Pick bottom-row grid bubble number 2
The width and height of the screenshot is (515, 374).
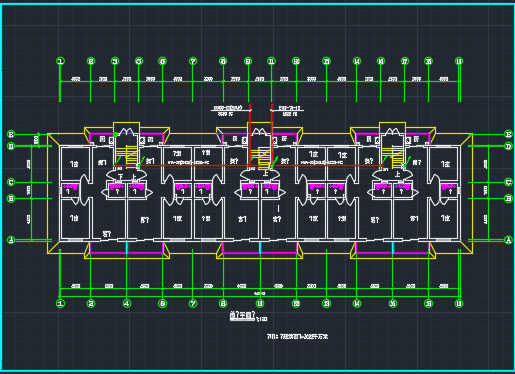[x=91, y=303]
